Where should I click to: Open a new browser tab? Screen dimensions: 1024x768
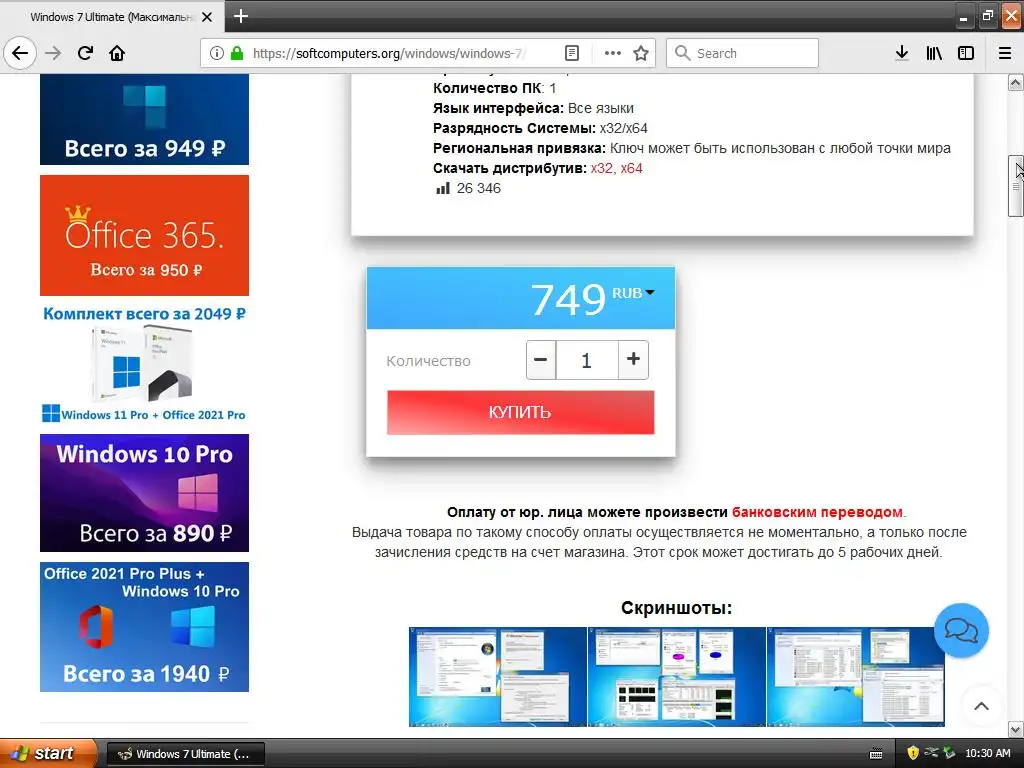tap(240, 16)
